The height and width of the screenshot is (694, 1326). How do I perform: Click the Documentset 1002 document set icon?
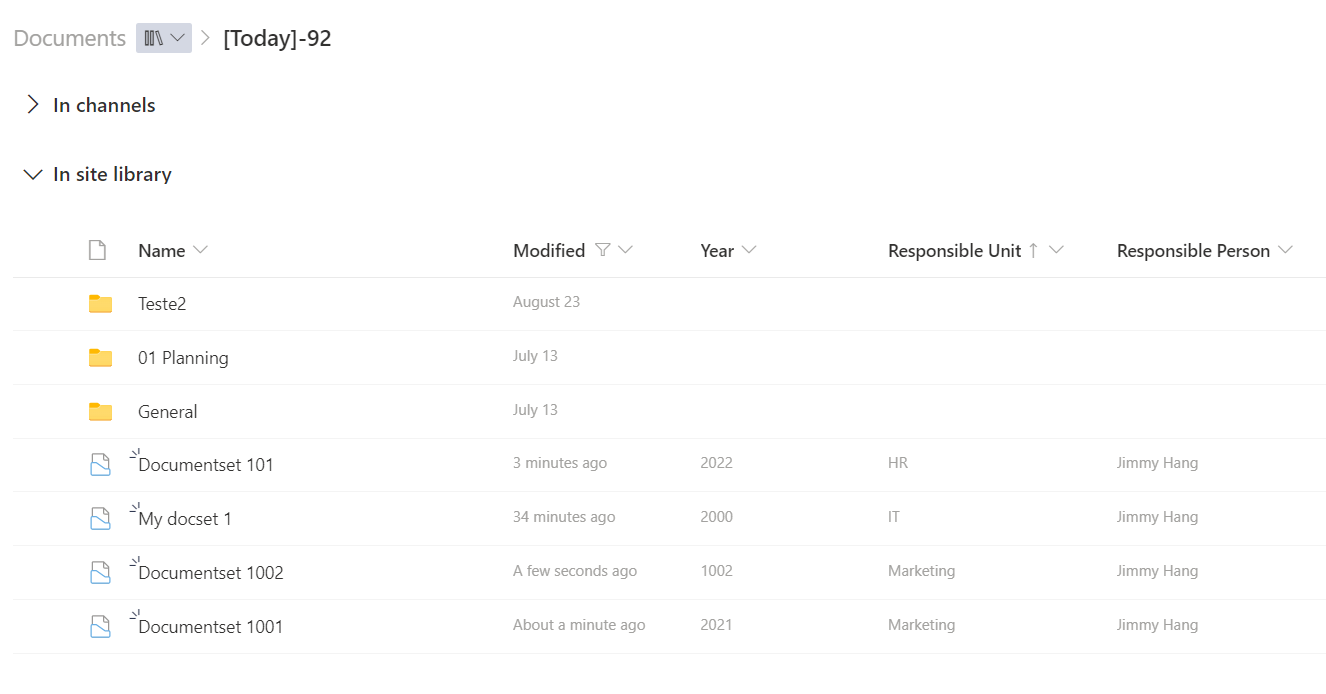point(100,573)
